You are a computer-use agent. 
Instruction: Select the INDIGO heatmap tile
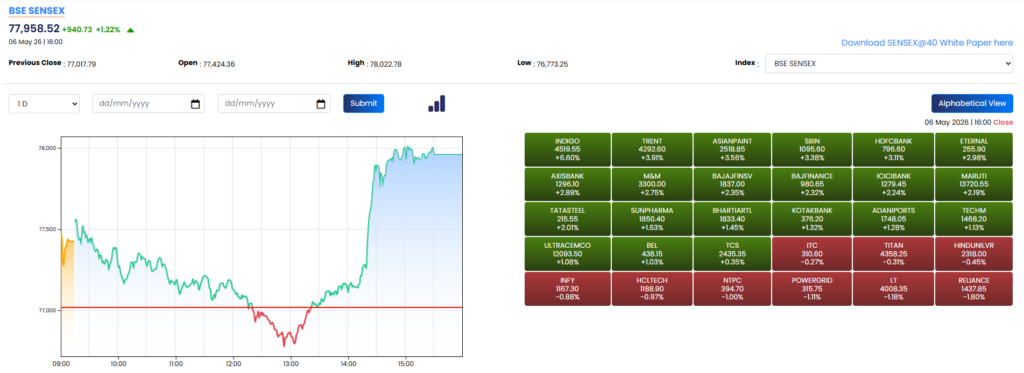[x=568, y=150]
